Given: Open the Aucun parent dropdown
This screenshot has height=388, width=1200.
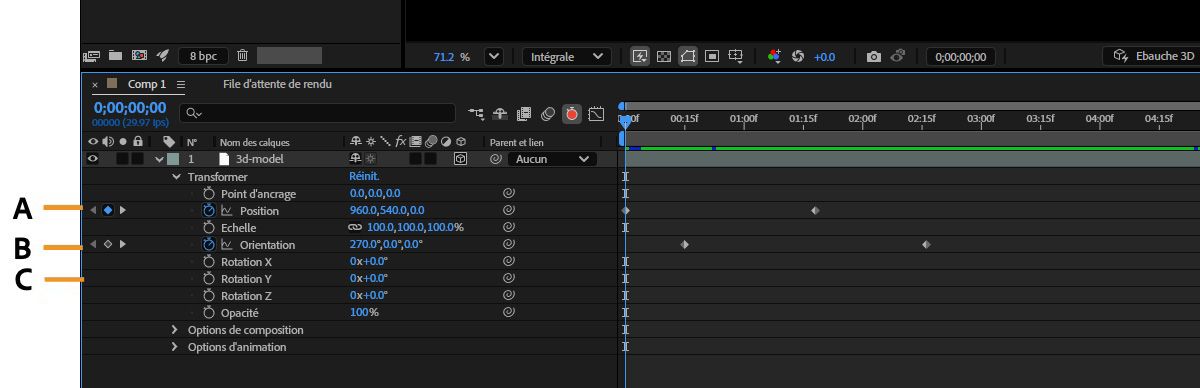Looking at the screenshot, I should pyautogui.click(x=552, y=159).
